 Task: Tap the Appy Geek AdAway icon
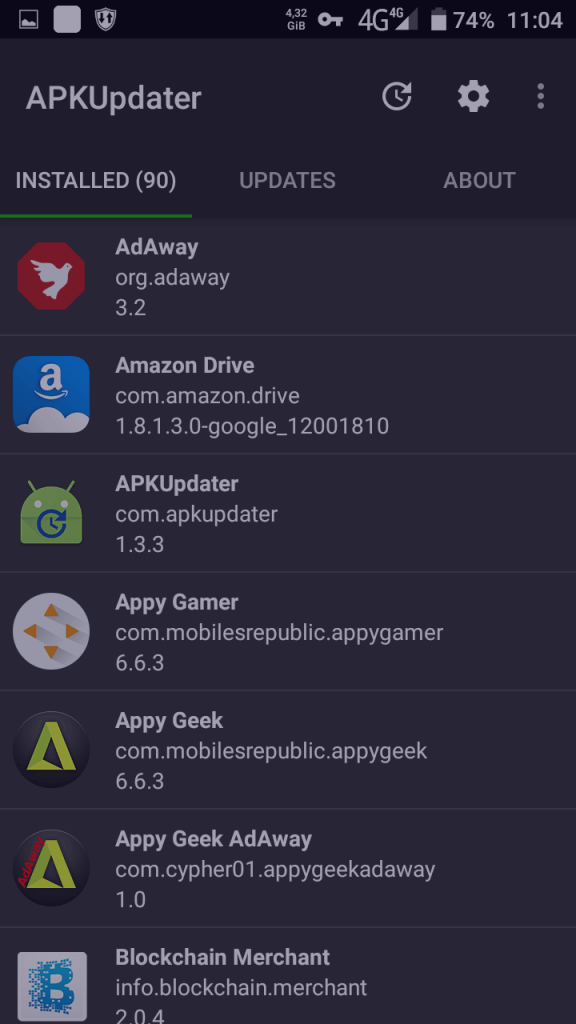[52, 867]
